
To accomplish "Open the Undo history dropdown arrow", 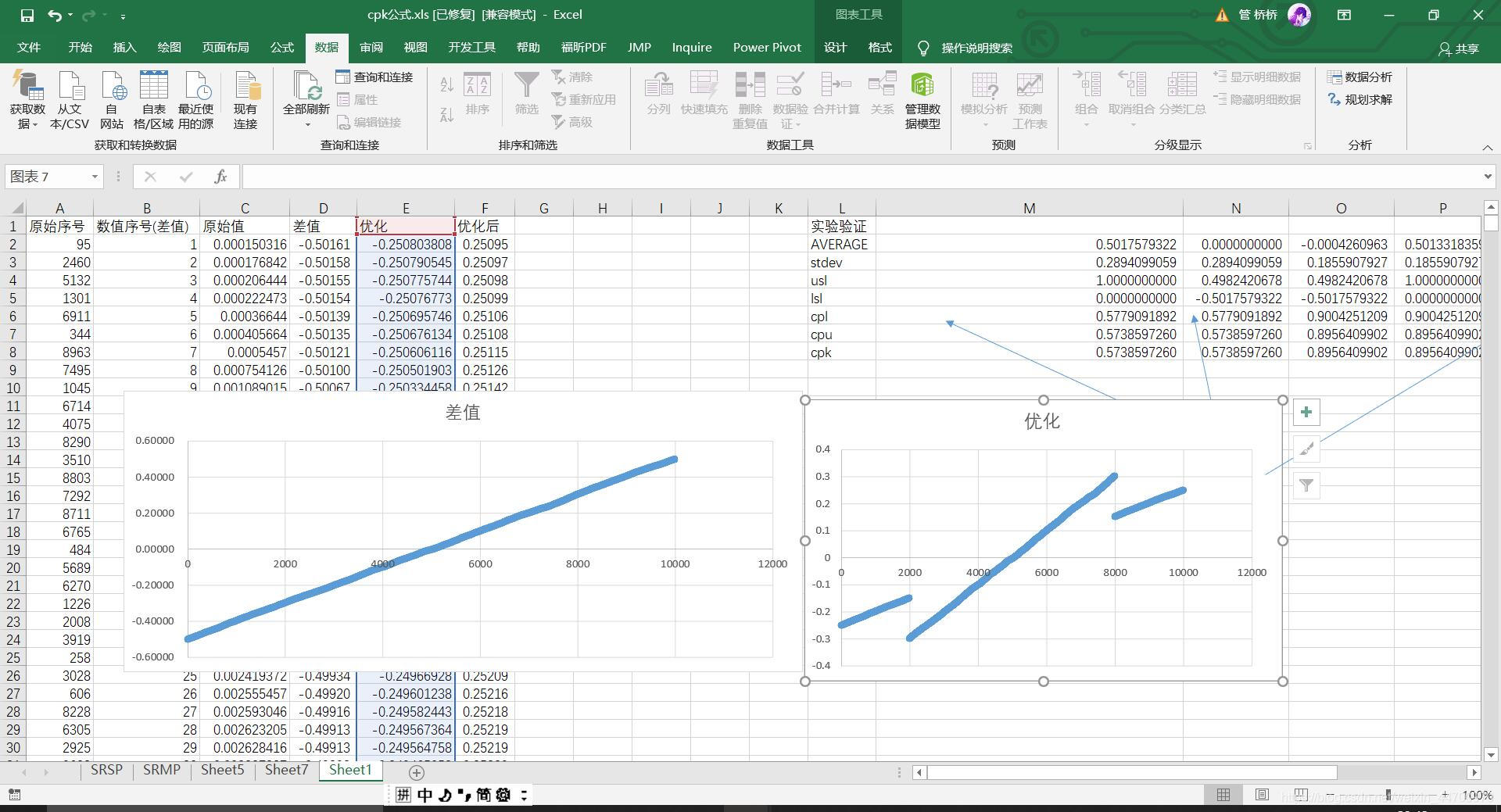I will pyautogui.click(x=70, y=15).
